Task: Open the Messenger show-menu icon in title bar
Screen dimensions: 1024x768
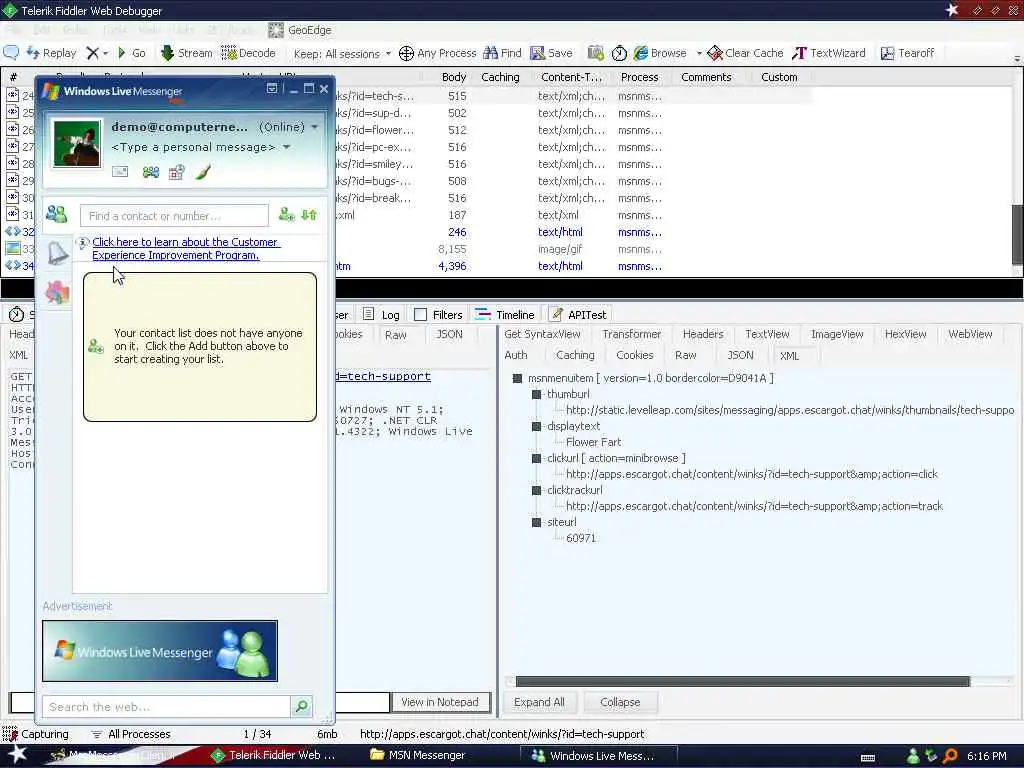Action: [272, 88]
